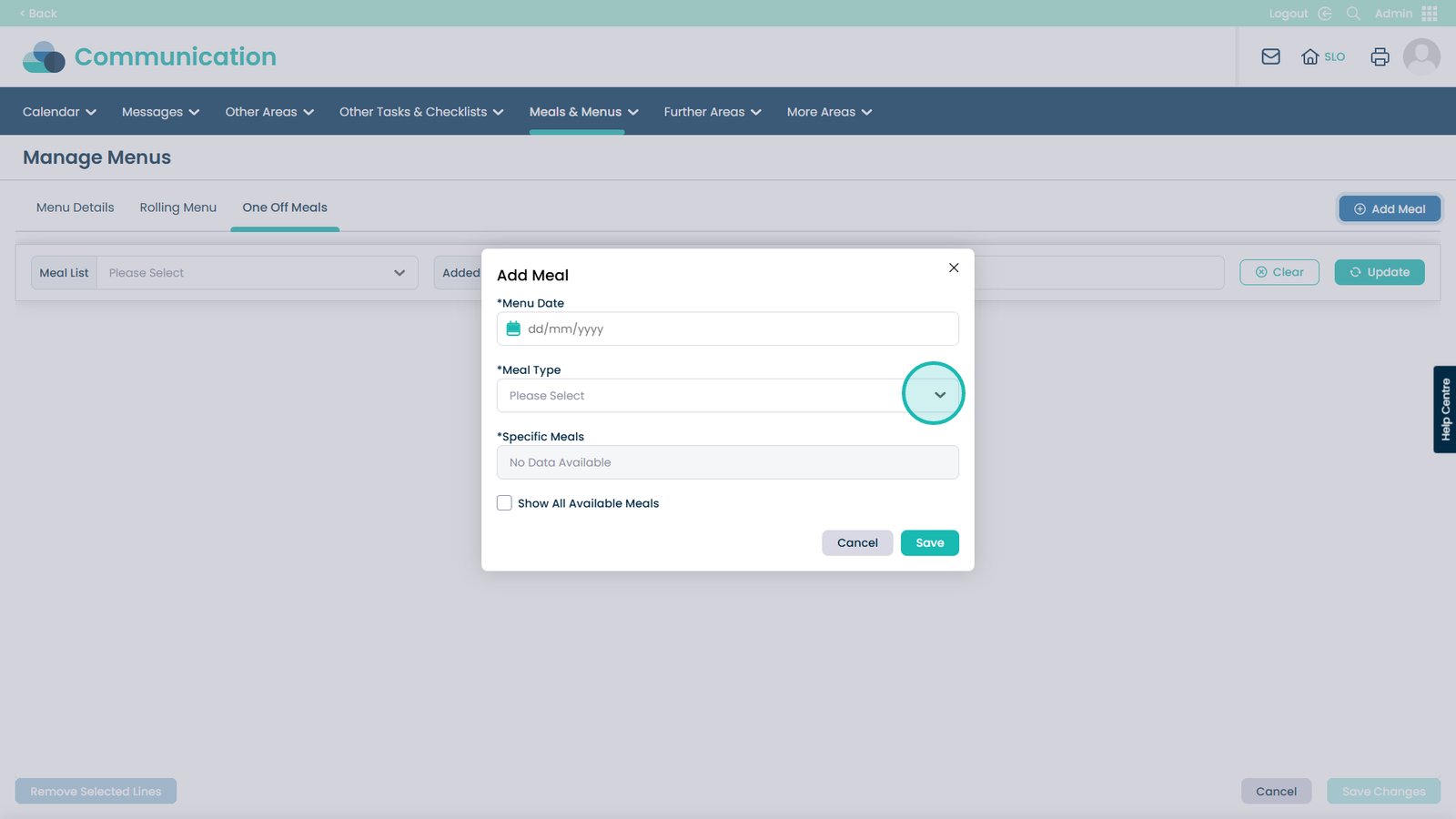
Task: Open the Admin apps grid icon
Action: 1429,14
